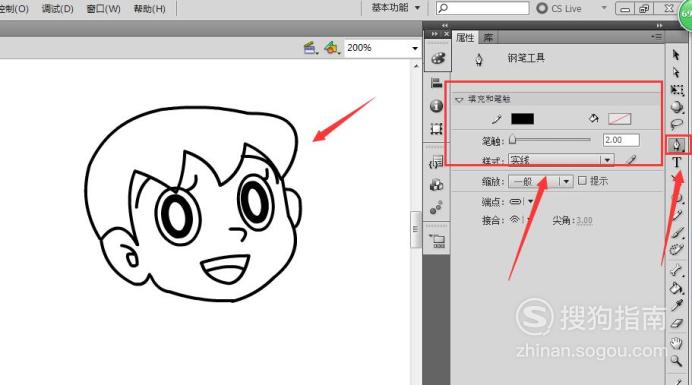
Task: Open the 帮助(H) menu
Action: coord(149,8)
